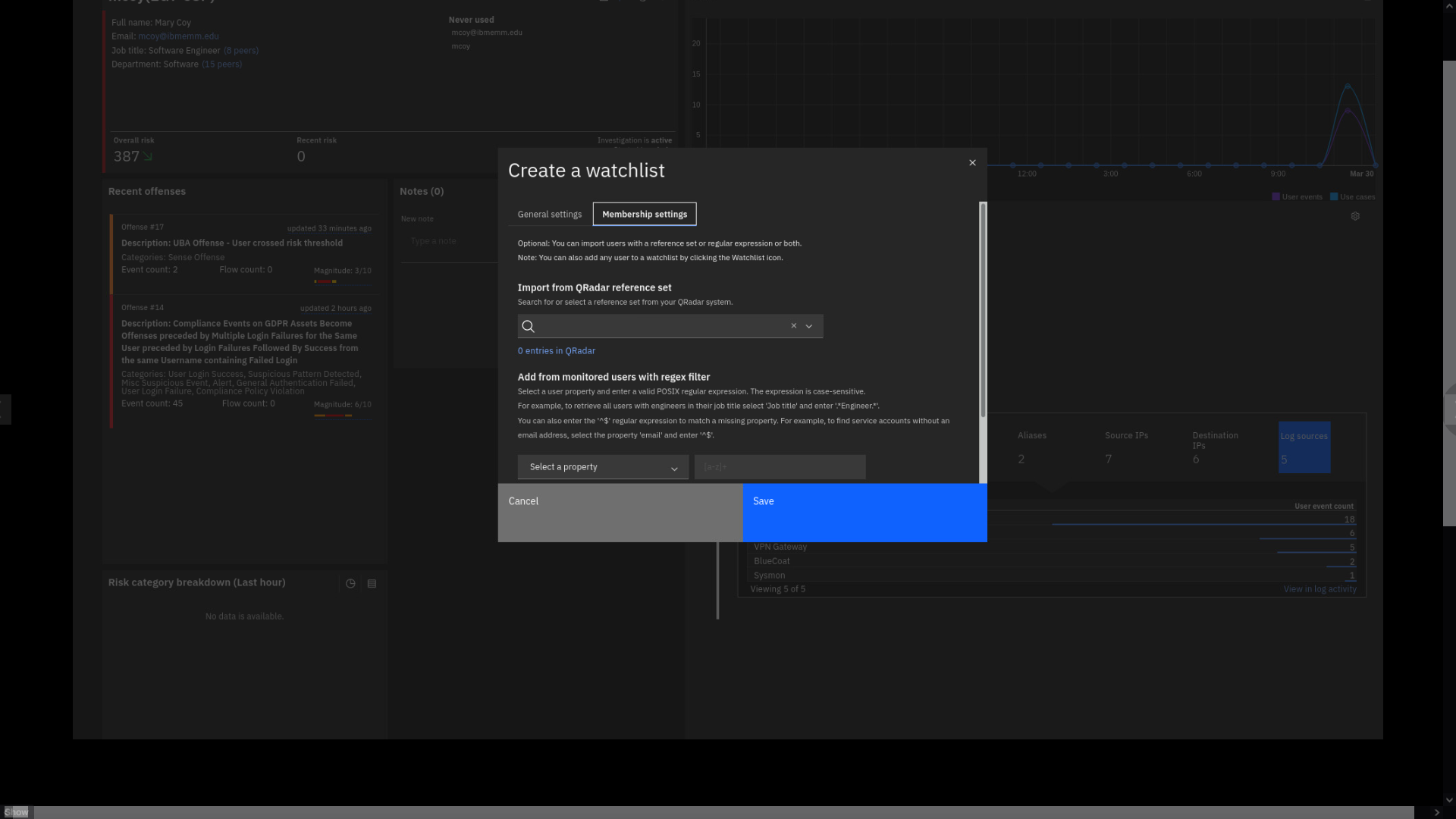Image resolution: width=1456 pixels, height=819 pixels.
Task: Switch risk category breakdown to table view
Action: point(372,584)
